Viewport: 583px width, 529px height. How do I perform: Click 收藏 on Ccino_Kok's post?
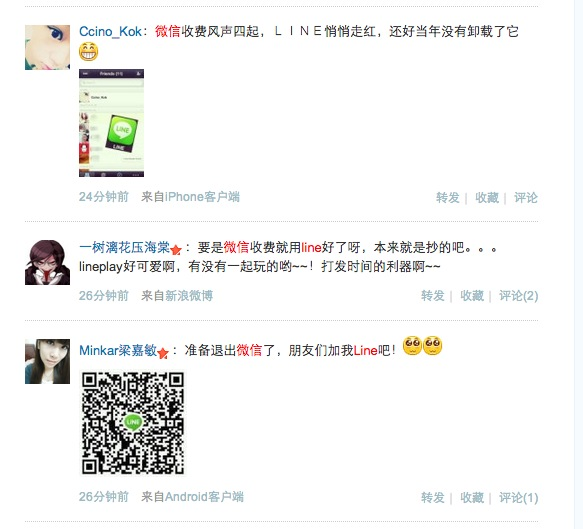click(487, 197)
